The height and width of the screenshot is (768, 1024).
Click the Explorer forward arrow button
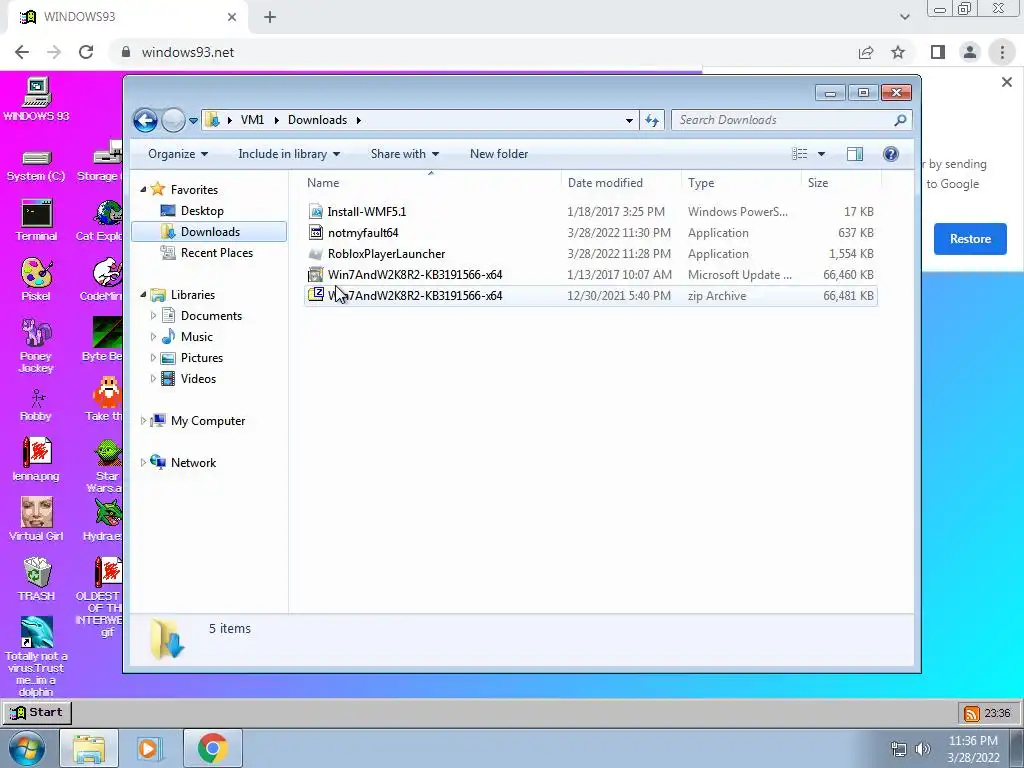tap(173, 120)
